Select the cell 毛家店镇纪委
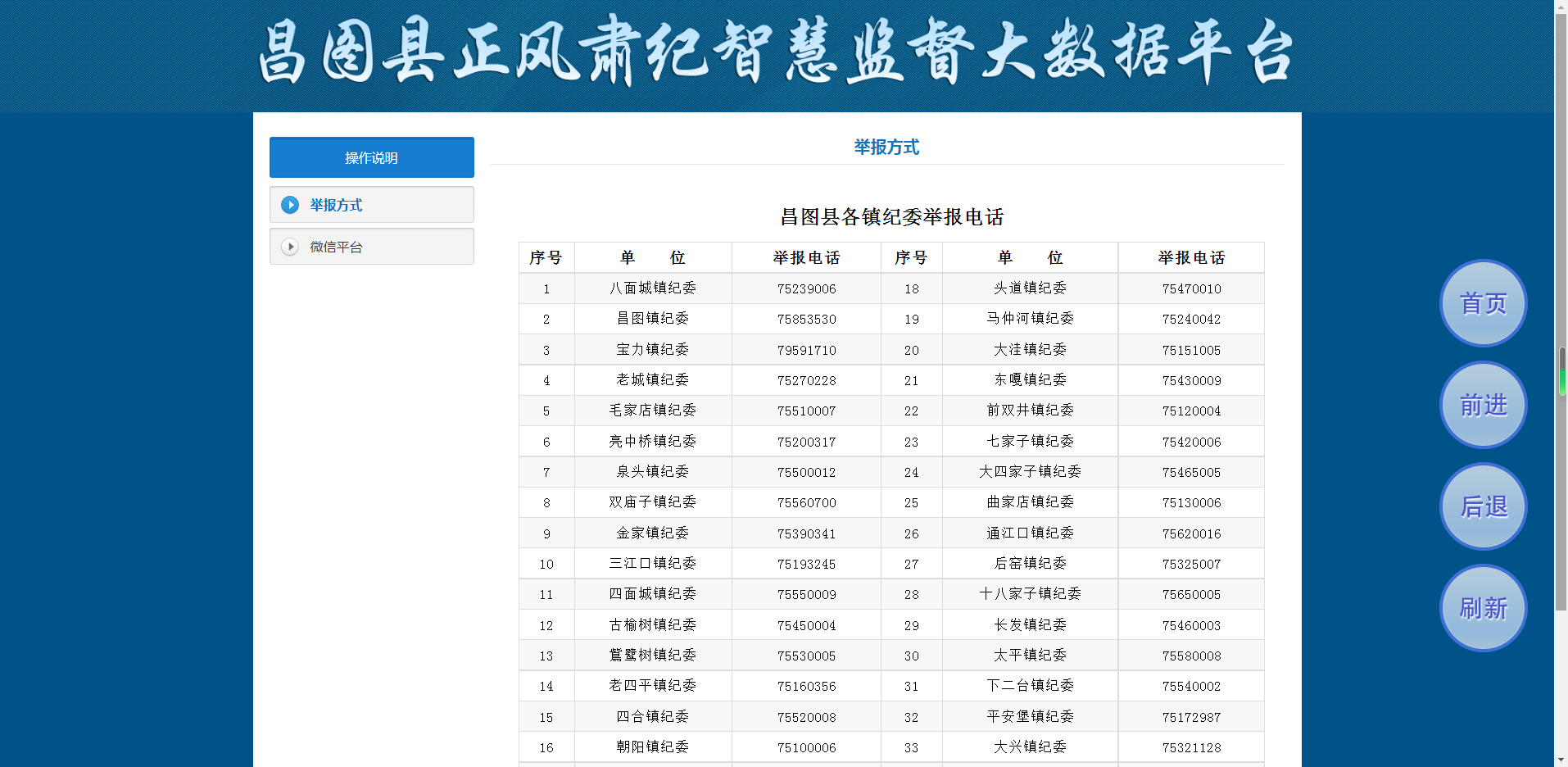 pyautogui.click(x=653, y=411)
